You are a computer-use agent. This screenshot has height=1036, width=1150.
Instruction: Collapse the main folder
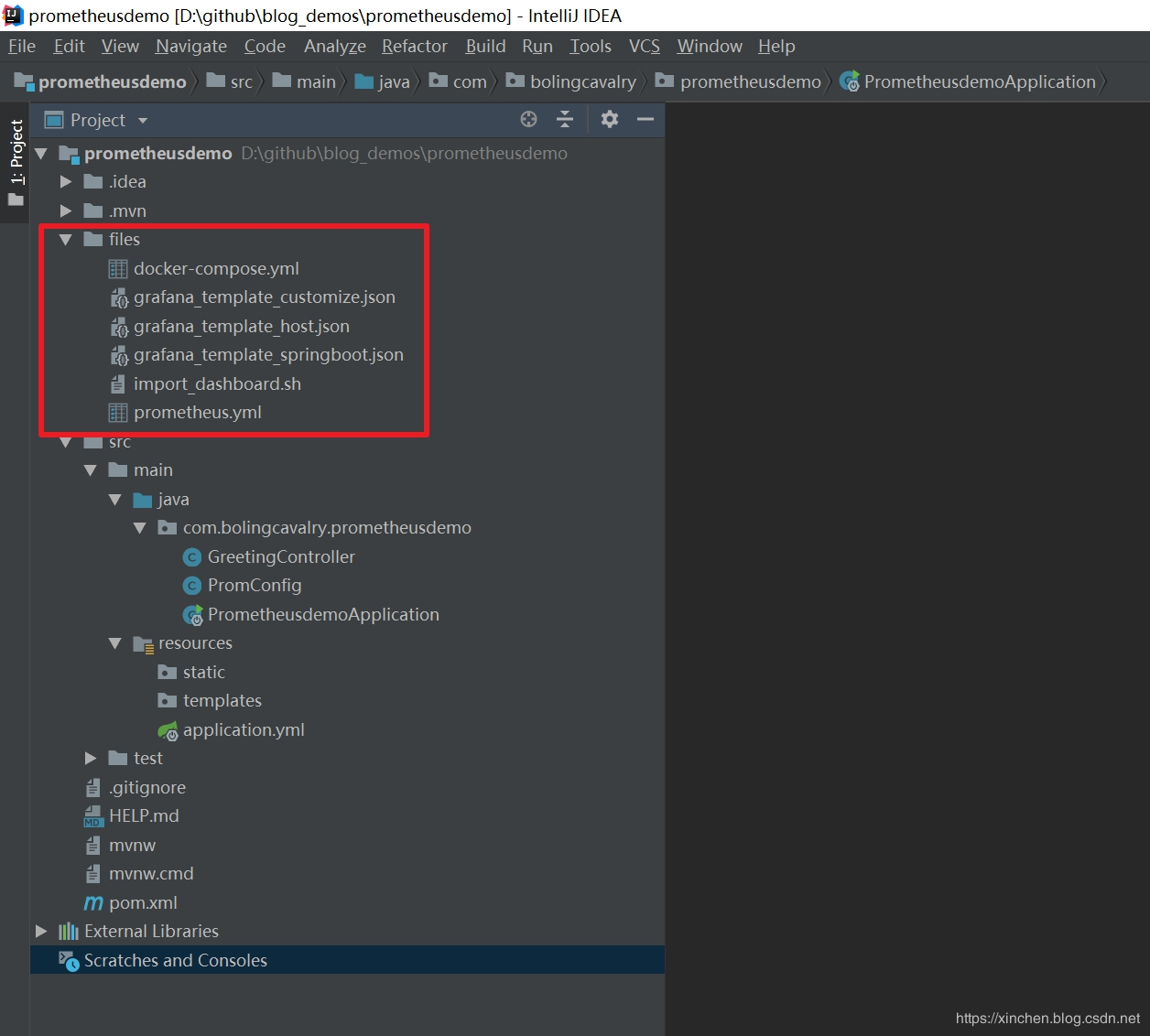tap(91, 470)
